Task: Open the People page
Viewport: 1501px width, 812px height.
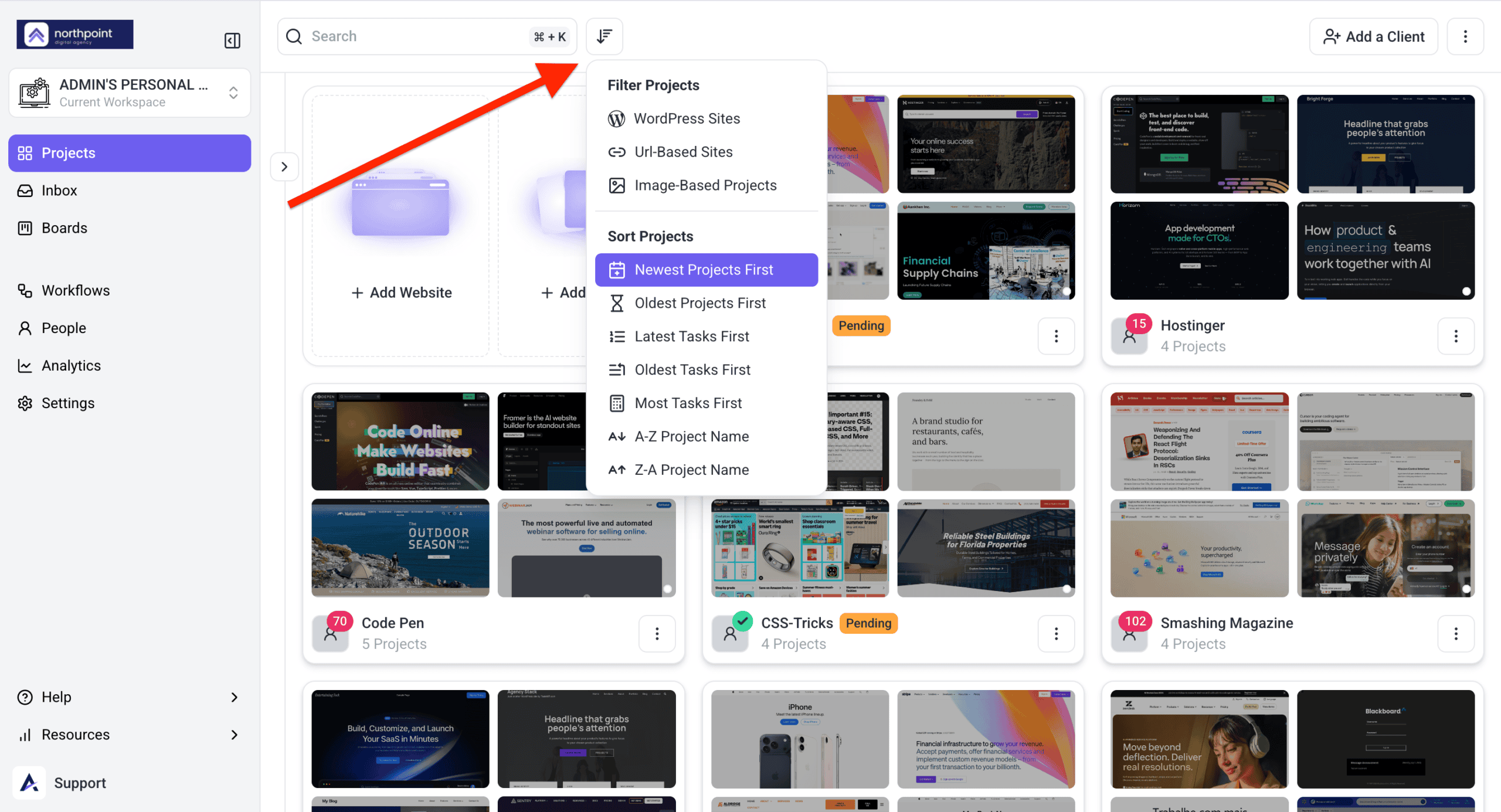Action: coord(130,328)
